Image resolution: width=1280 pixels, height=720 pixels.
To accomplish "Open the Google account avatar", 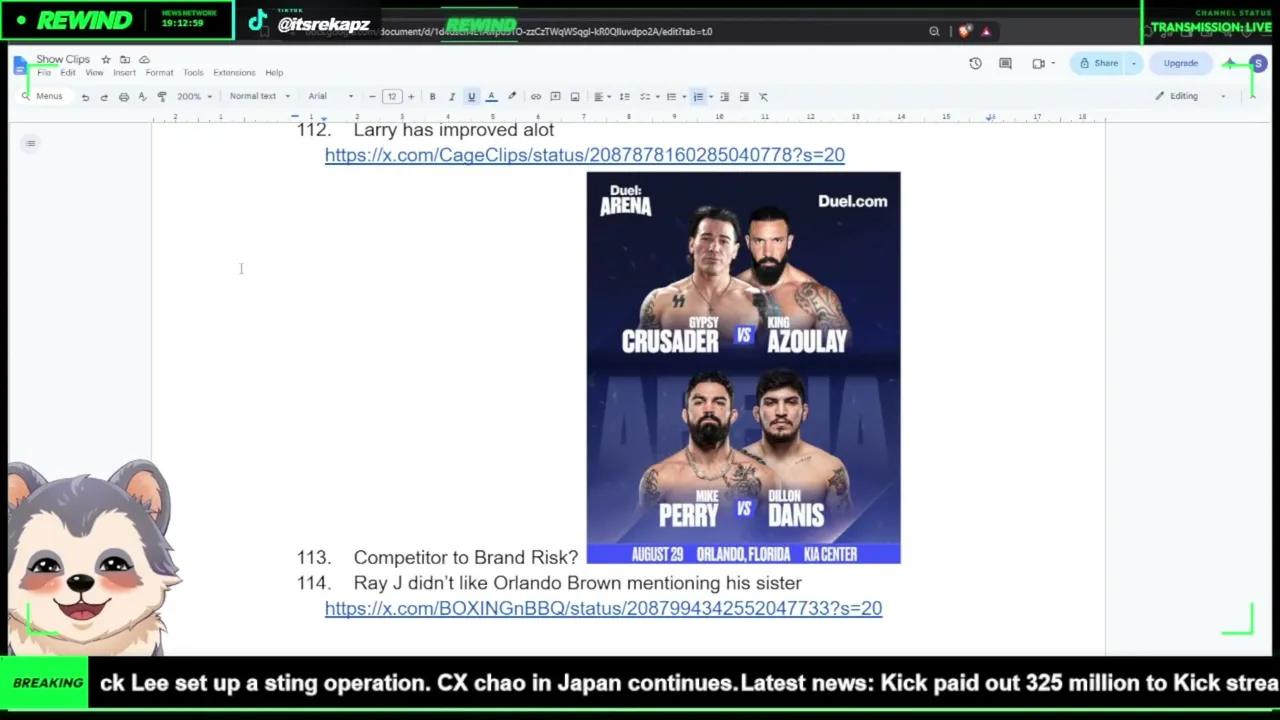I will coord(1258,64).
